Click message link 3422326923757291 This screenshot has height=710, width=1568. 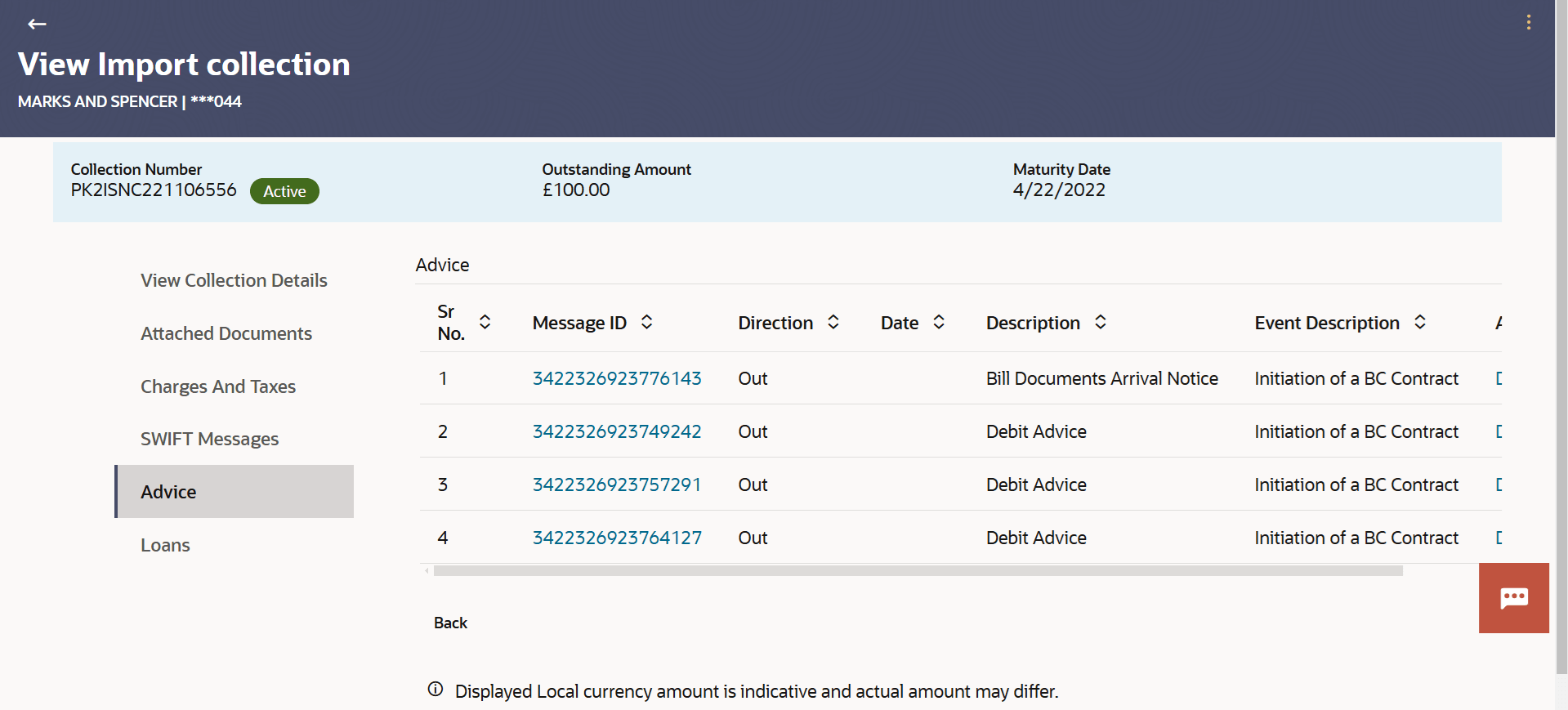coord(617,484)
